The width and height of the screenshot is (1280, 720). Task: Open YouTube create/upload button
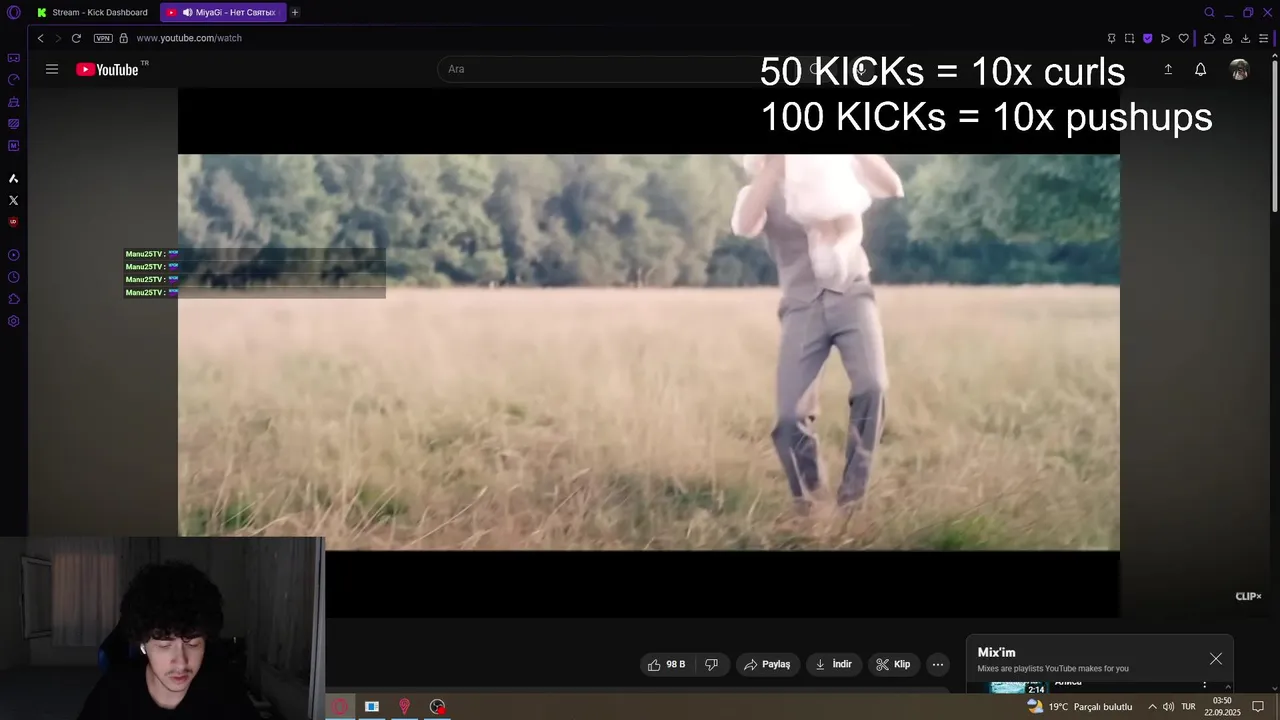1167,69
